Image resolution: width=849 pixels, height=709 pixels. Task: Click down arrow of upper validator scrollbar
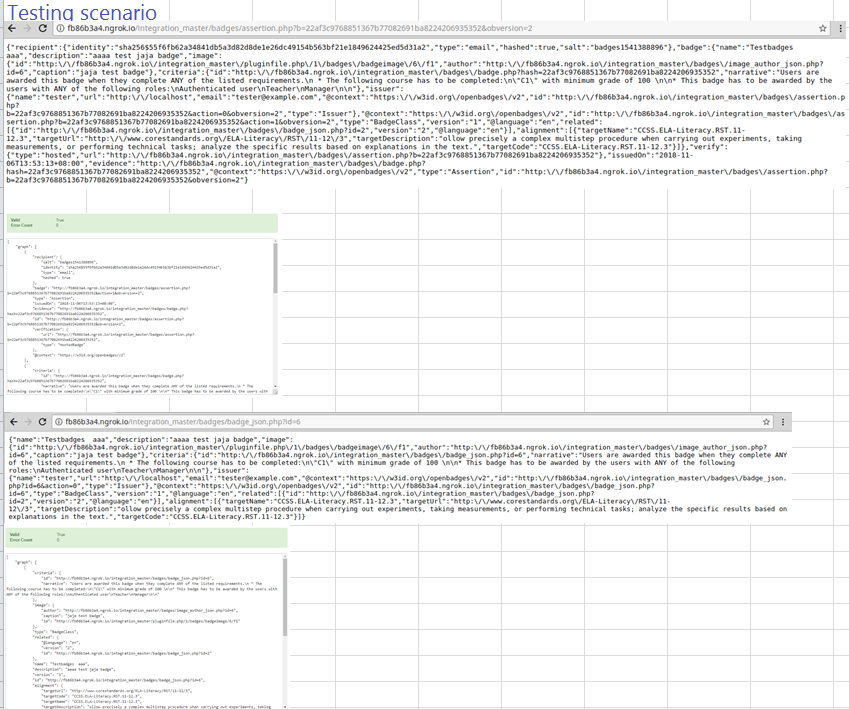276,387
